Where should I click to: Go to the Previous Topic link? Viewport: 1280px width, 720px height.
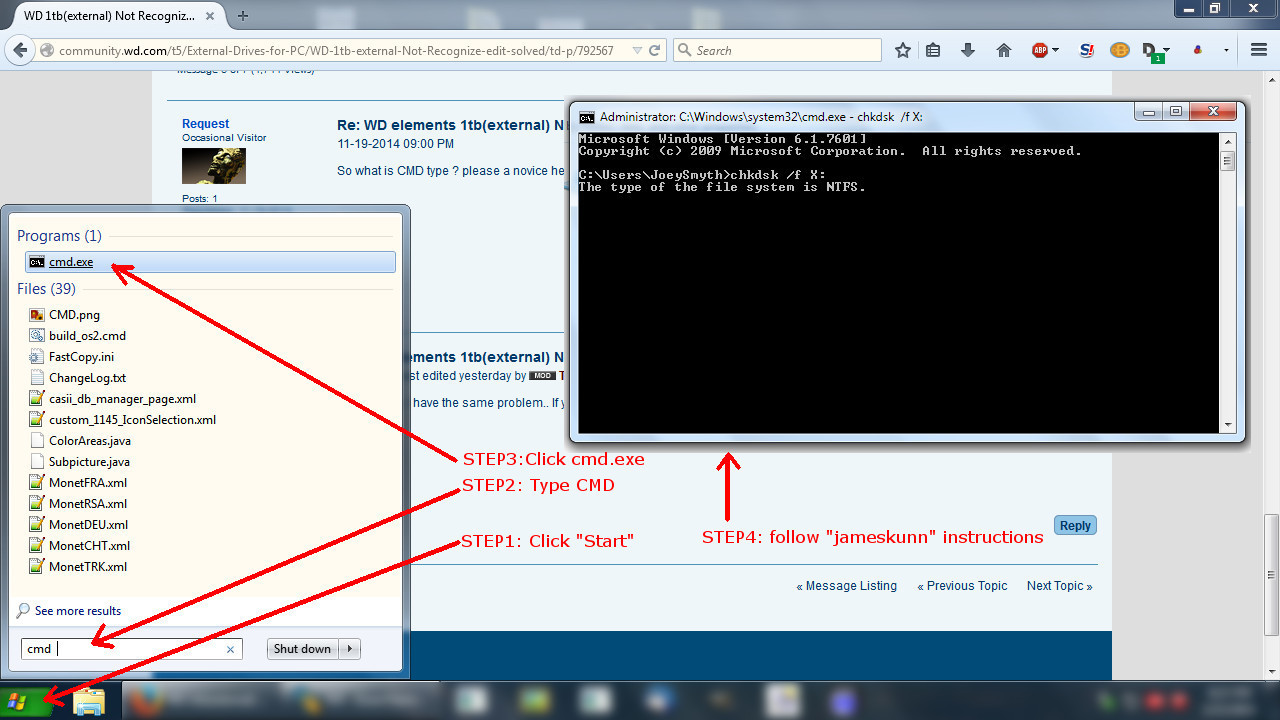(962, 586)
